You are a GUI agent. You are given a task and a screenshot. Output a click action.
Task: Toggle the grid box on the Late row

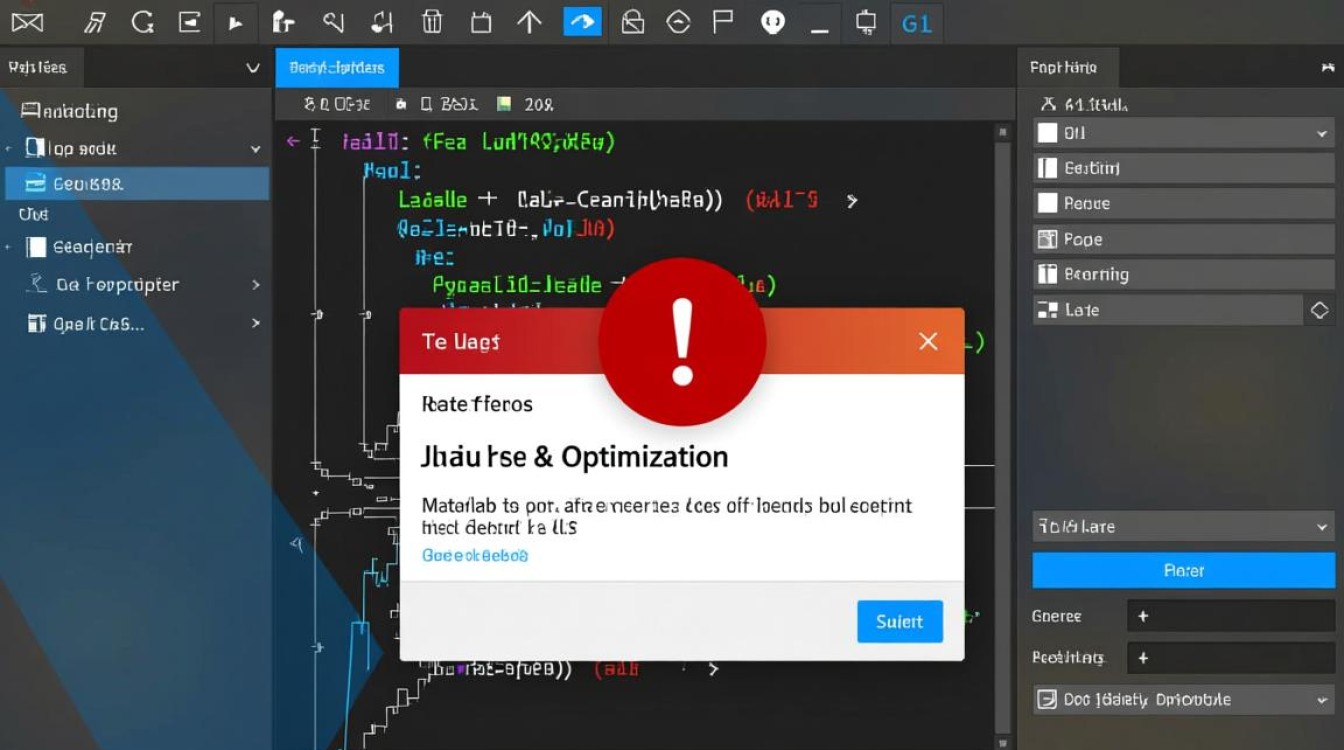tap(1047, 310)
